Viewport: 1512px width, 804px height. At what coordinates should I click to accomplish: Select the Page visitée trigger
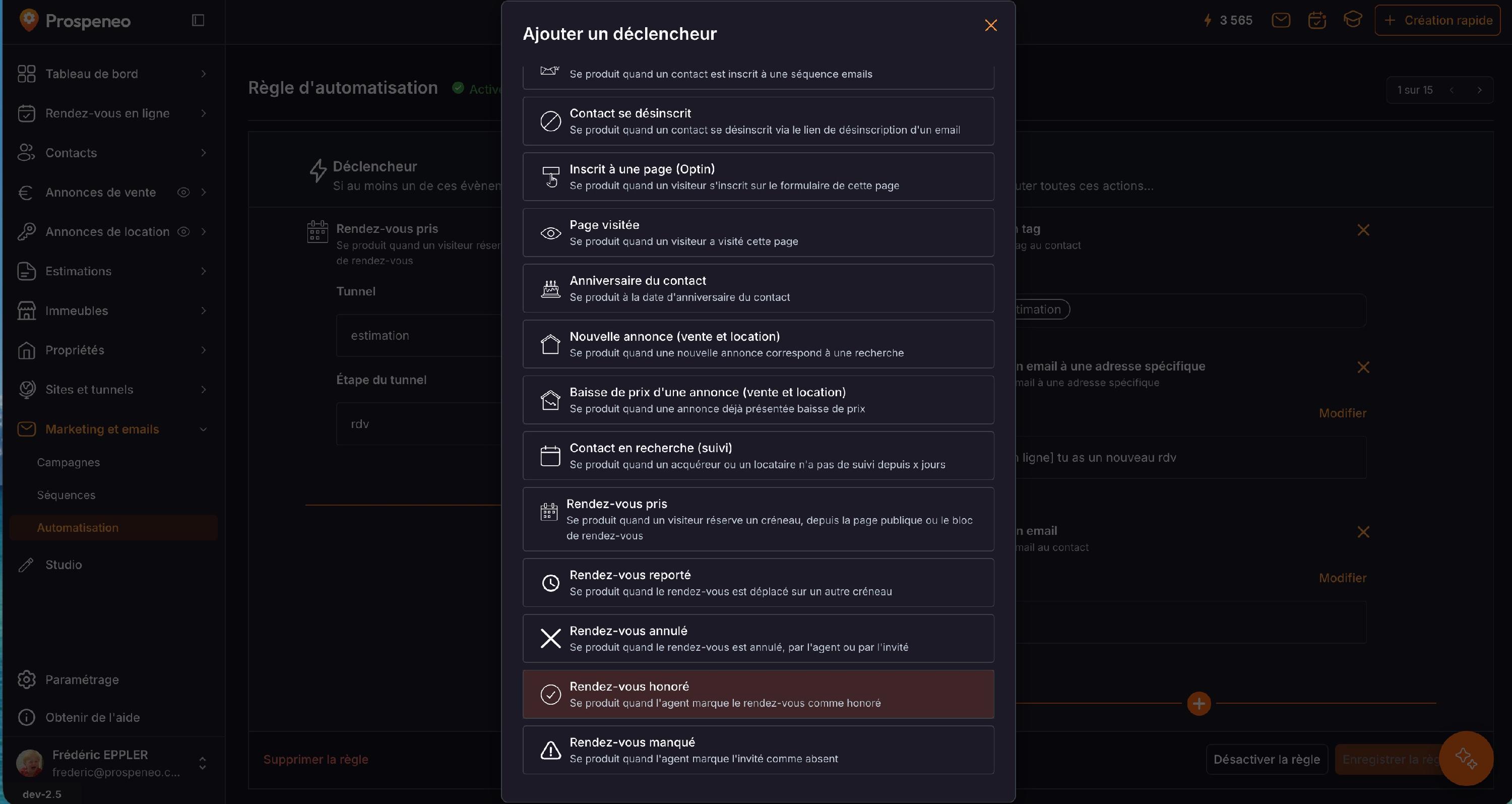tap(759, 232)
